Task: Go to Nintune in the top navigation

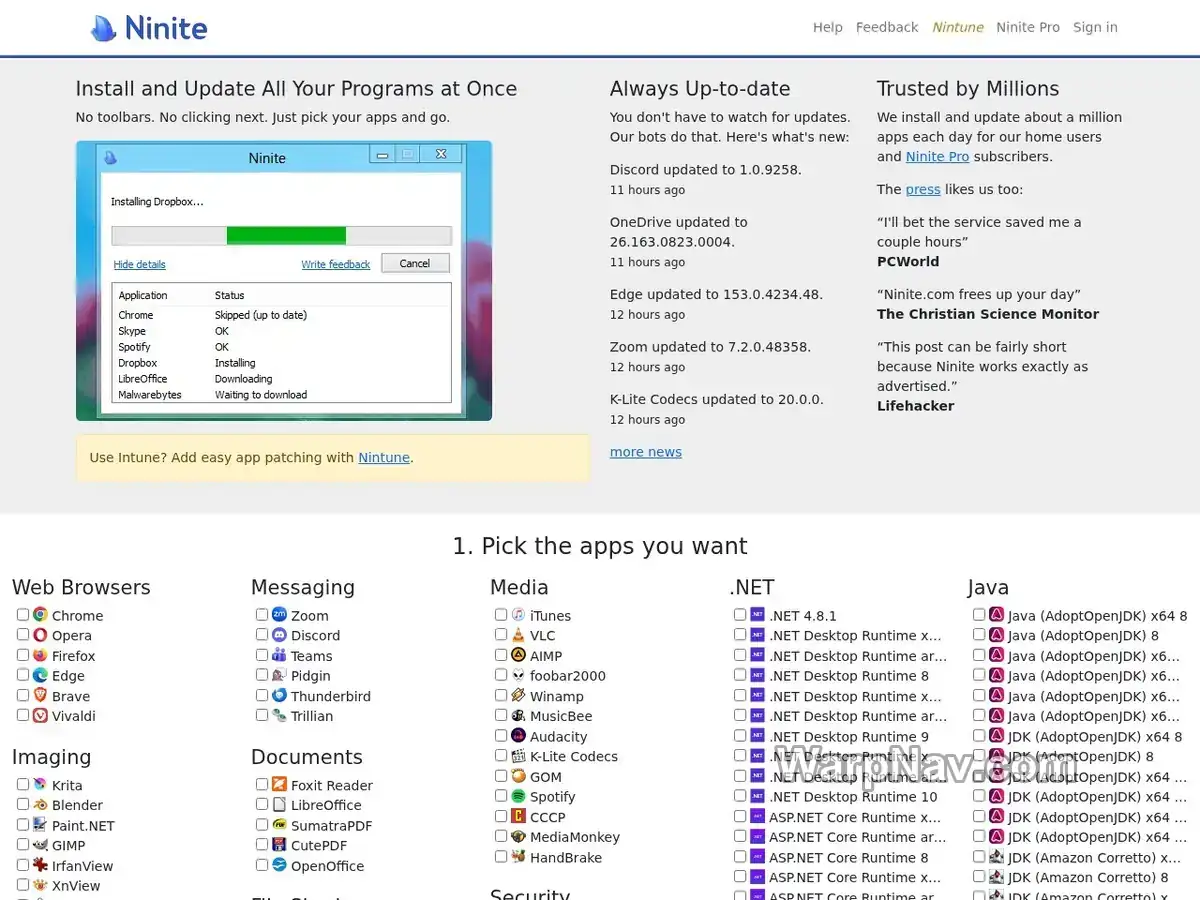Action: pos(958,27)
